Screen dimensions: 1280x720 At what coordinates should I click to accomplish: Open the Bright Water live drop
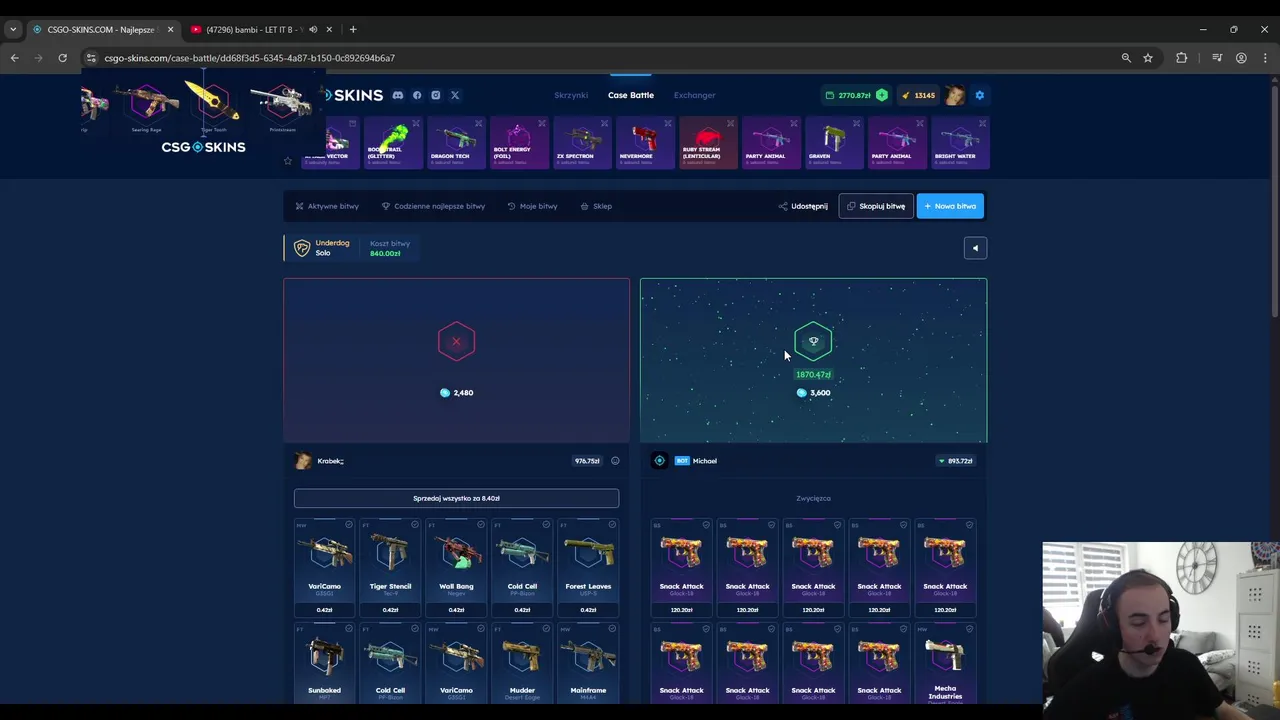click(x=959, y=142)
